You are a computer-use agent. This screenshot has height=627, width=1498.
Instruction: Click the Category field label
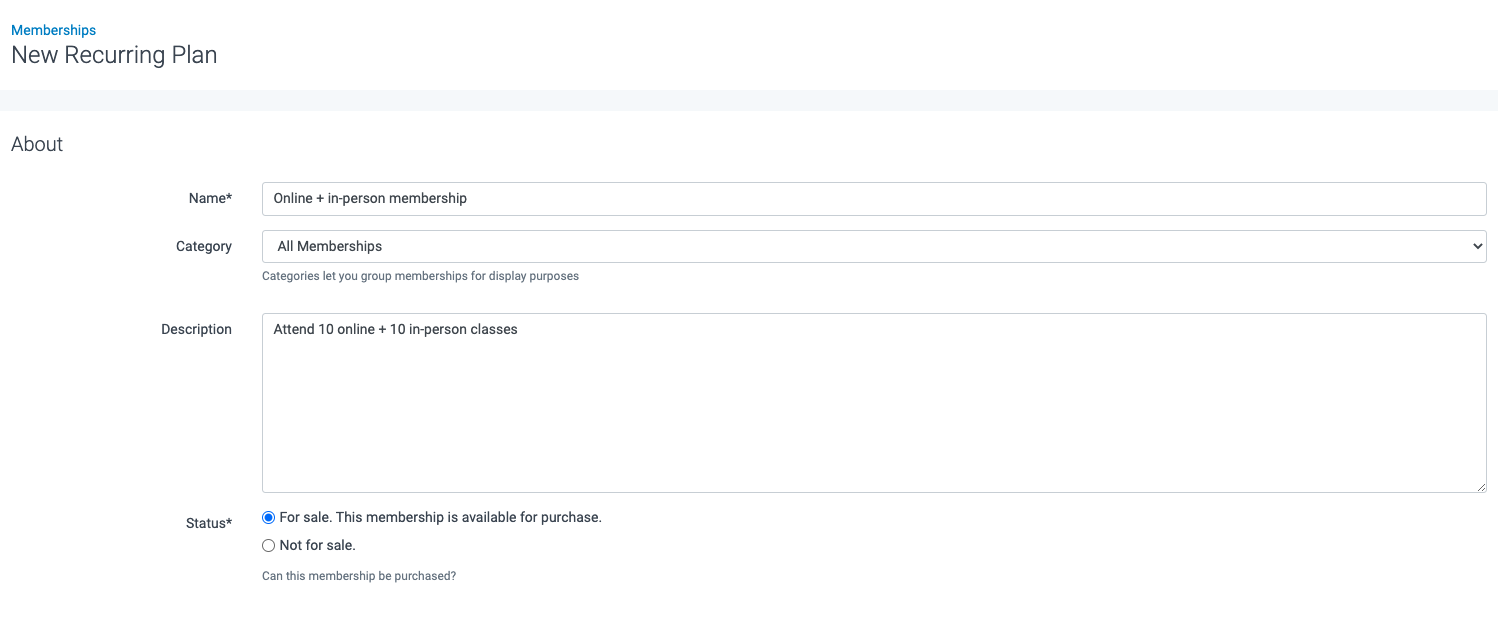pyautogui.click(x=204, y=246)
